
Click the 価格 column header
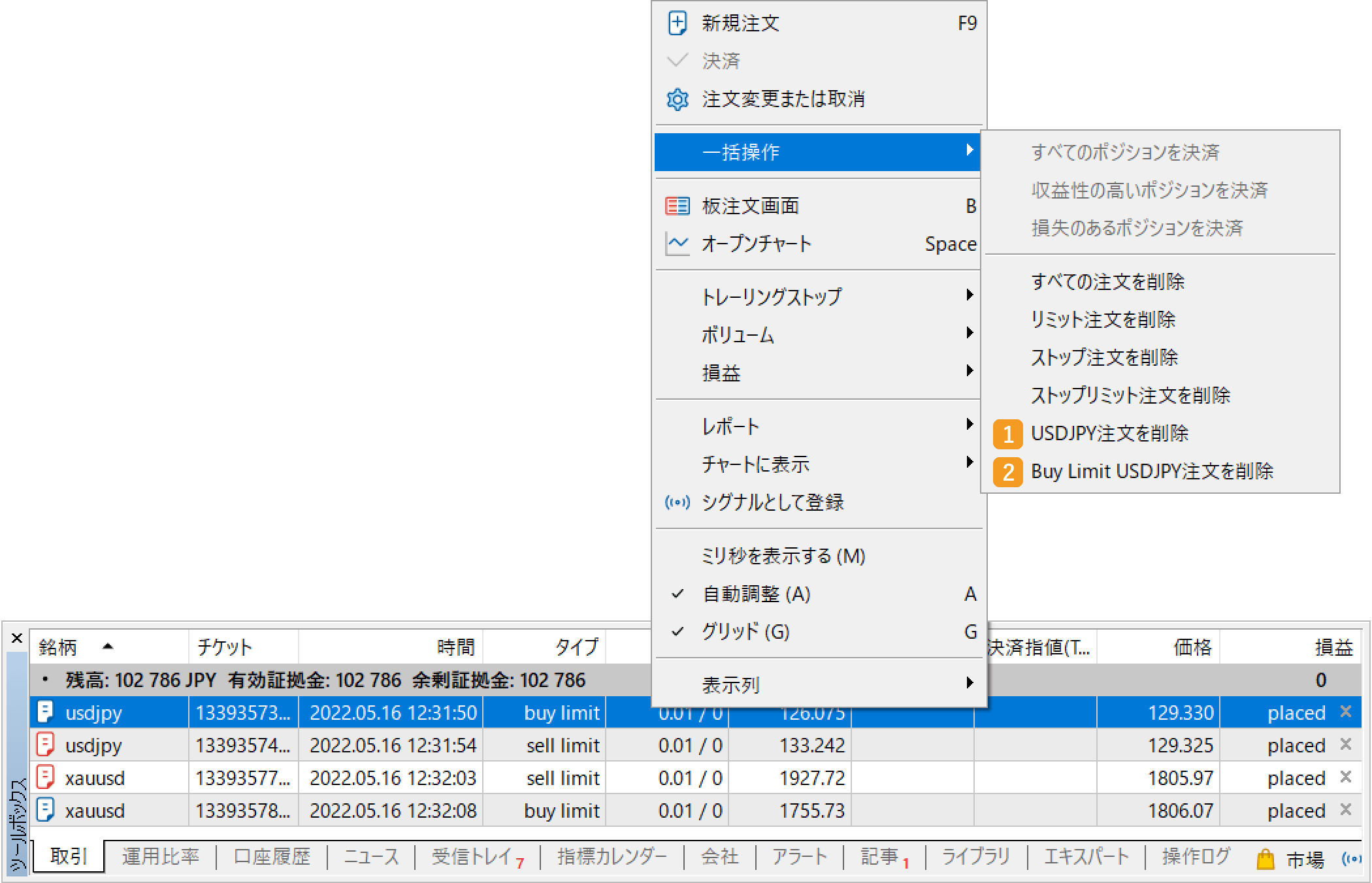click(1158, 647)
